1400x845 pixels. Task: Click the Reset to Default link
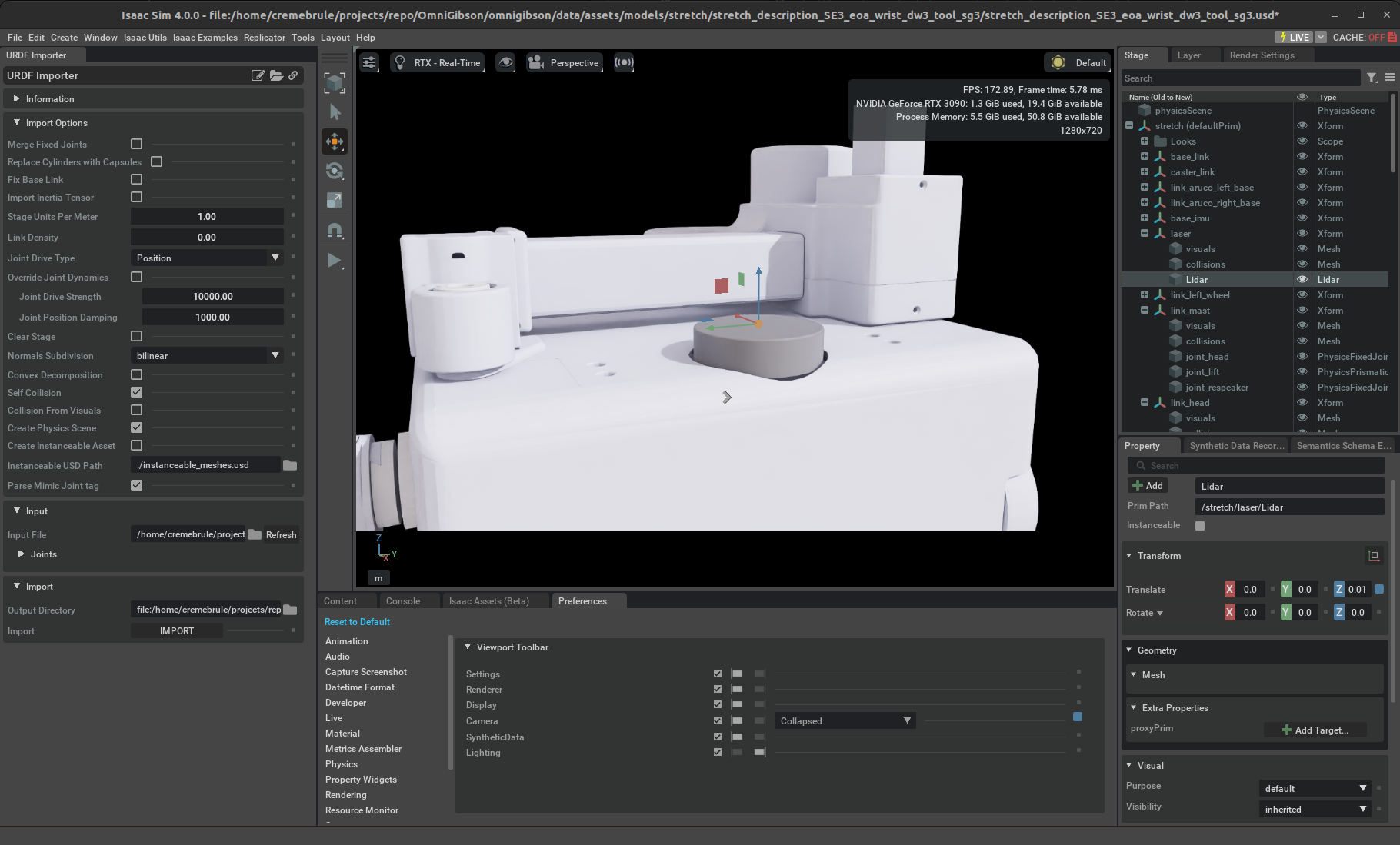(x=357, y=622)
